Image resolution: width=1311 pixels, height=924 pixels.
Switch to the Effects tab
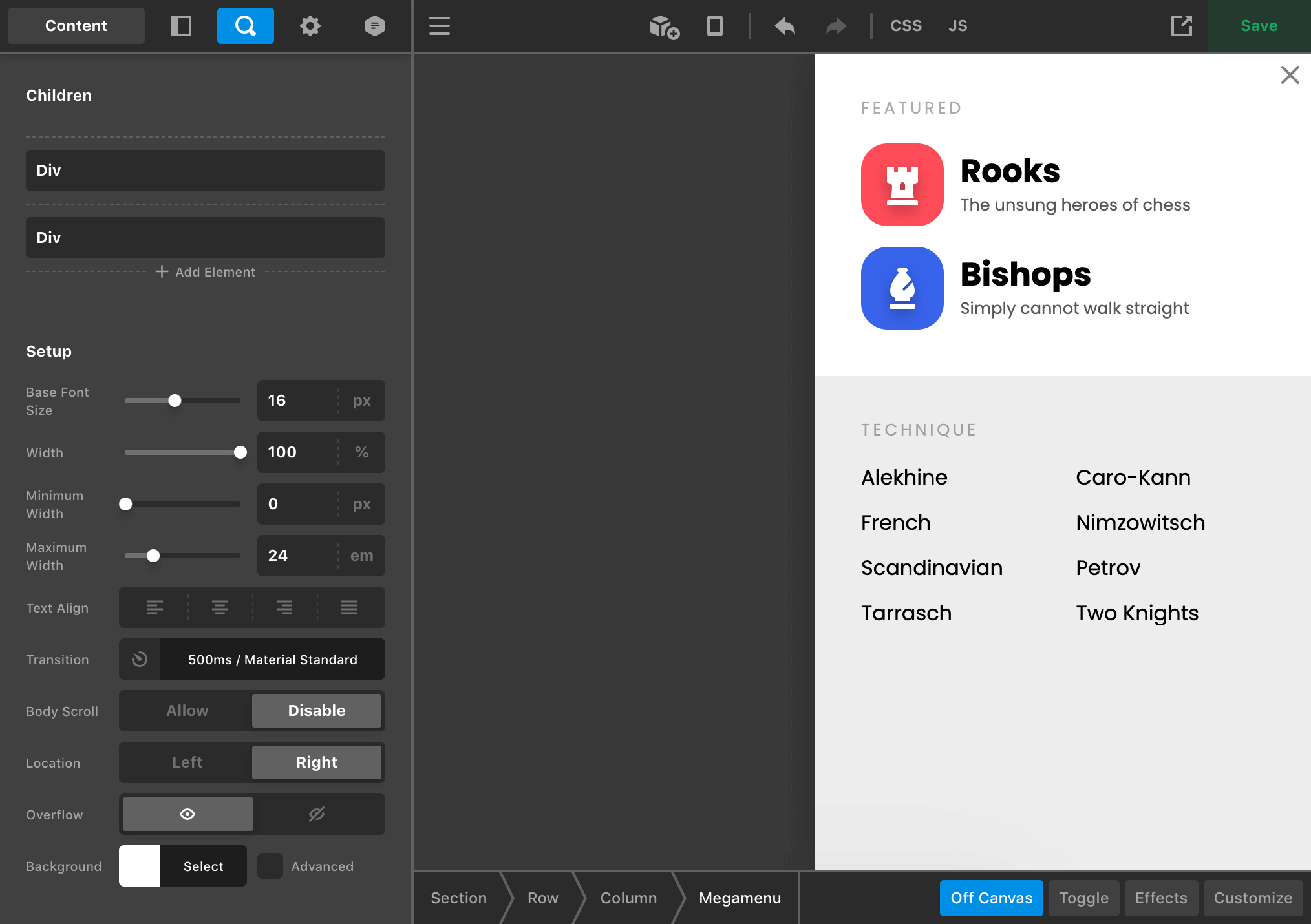tap(1160, 898)
